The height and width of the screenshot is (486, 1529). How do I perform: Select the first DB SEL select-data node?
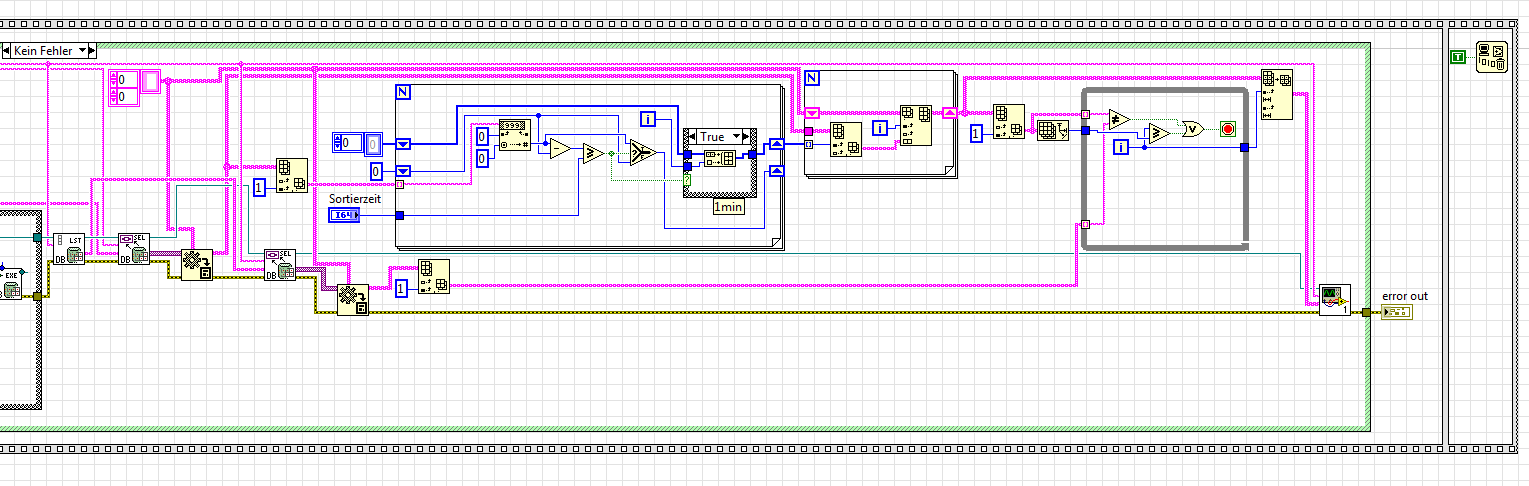(x=133, y=248)
